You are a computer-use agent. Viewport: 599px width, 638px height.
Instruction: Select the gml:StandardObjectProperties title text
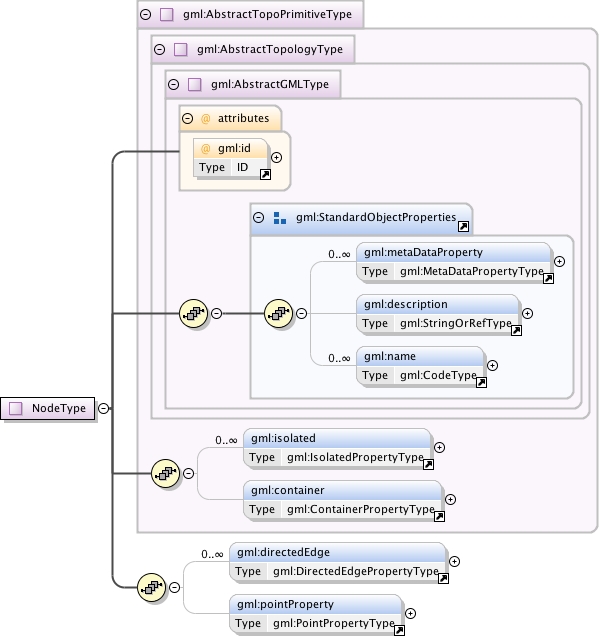coord(376,217)
